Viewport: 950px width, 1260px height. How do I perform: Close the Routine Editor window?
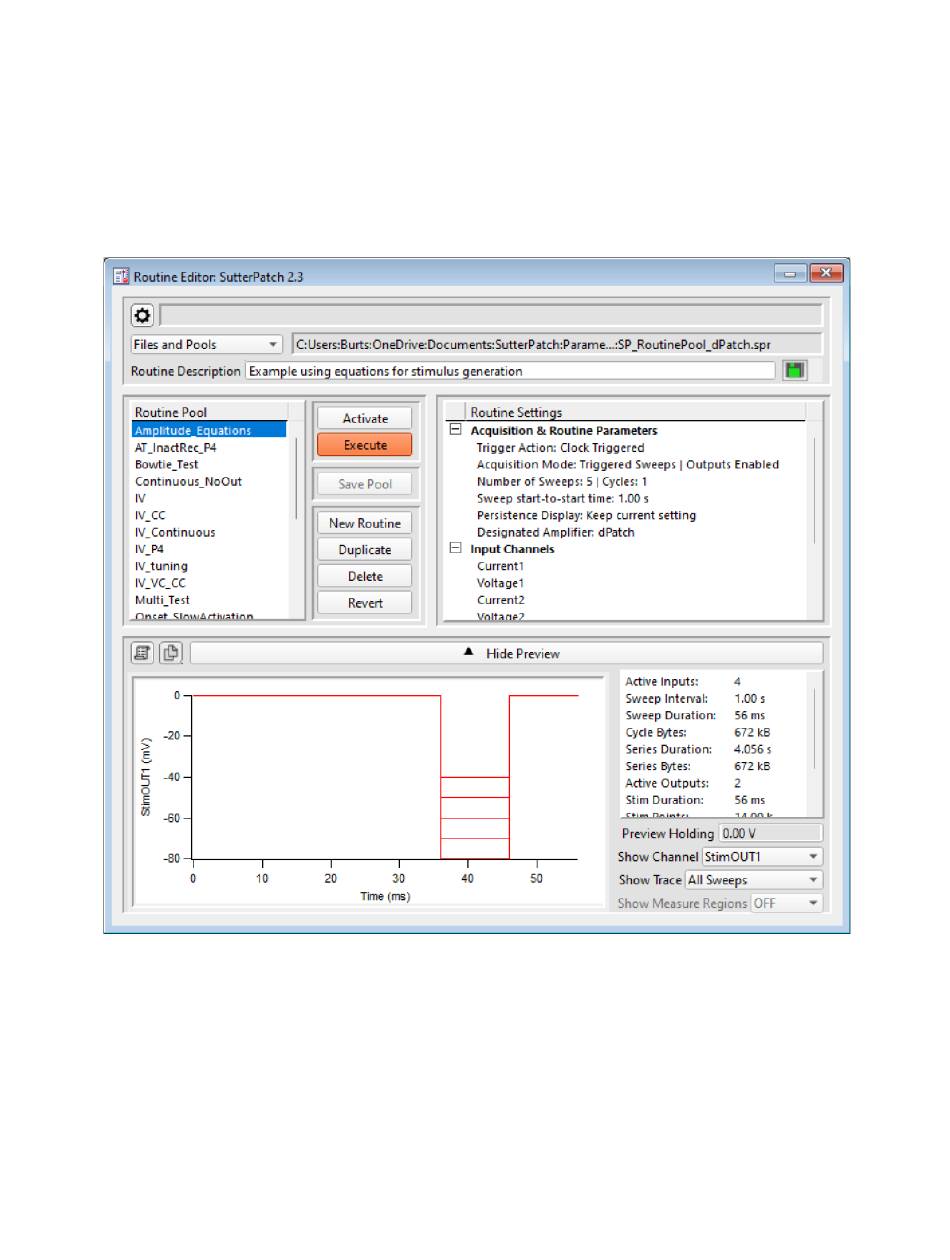826,273
